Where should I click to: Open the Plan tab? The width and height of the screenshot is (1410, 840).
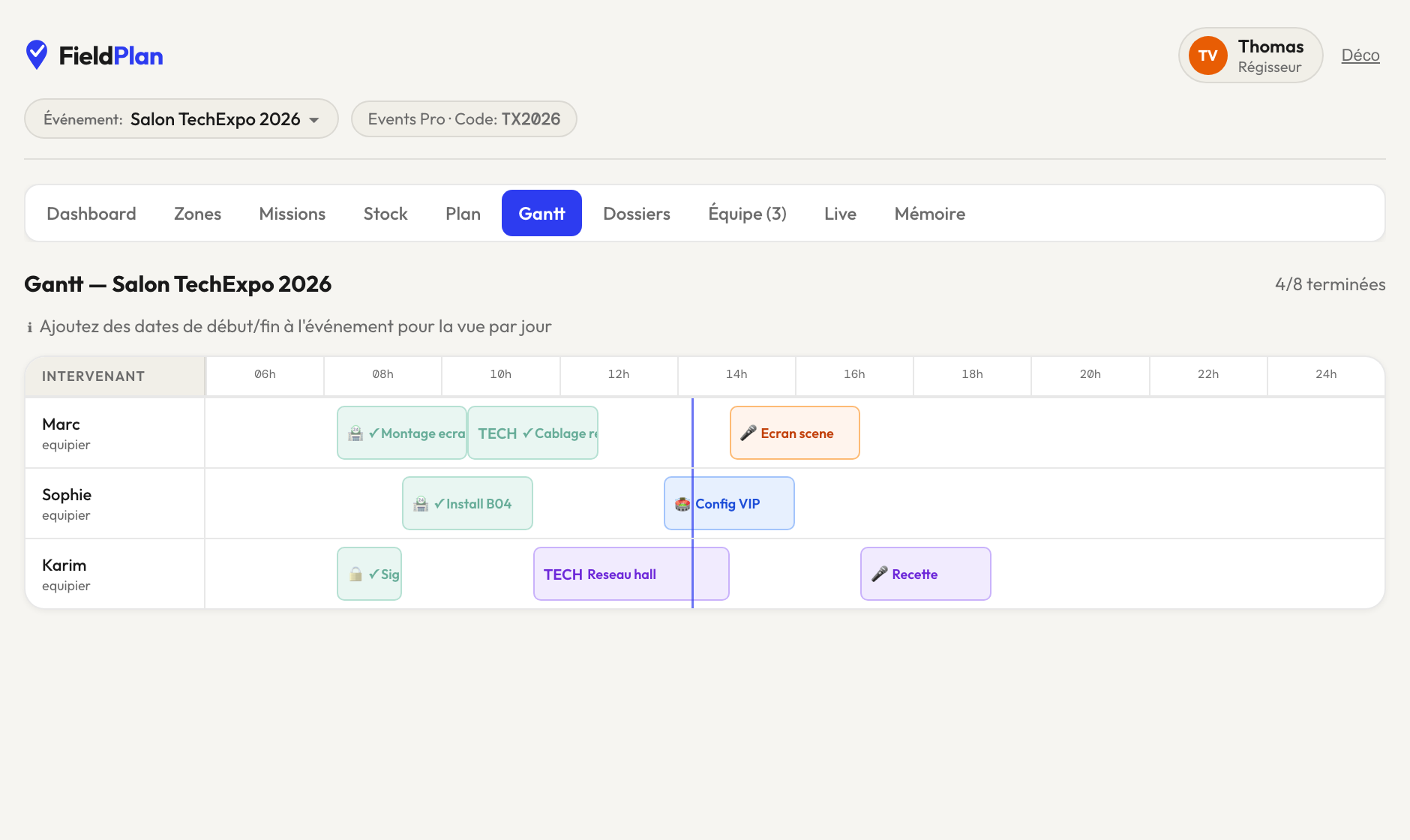pyautogui.click(x=463, y=214)
